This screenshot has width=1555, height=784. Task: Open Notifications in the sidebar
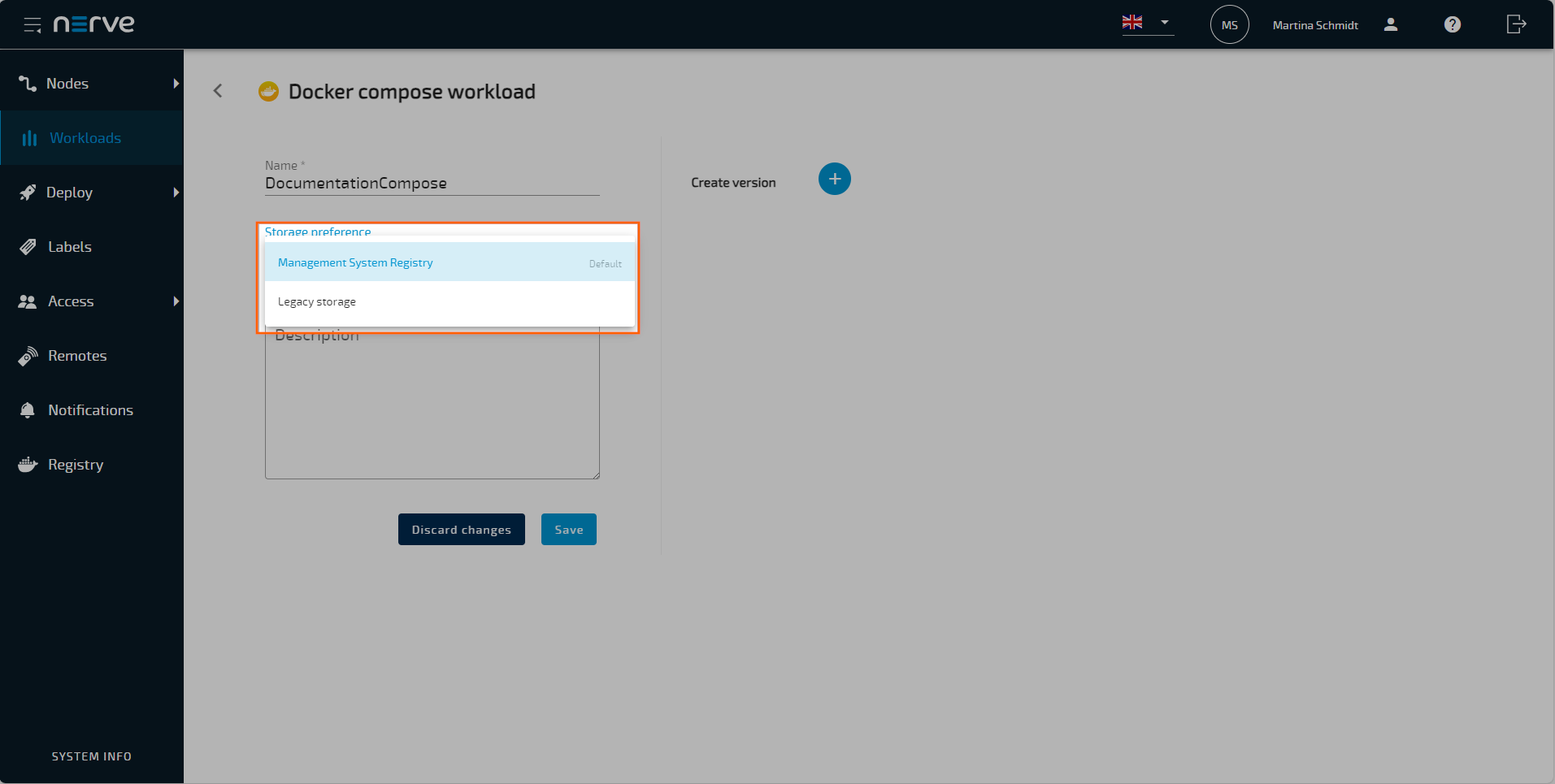coord(90,410)
